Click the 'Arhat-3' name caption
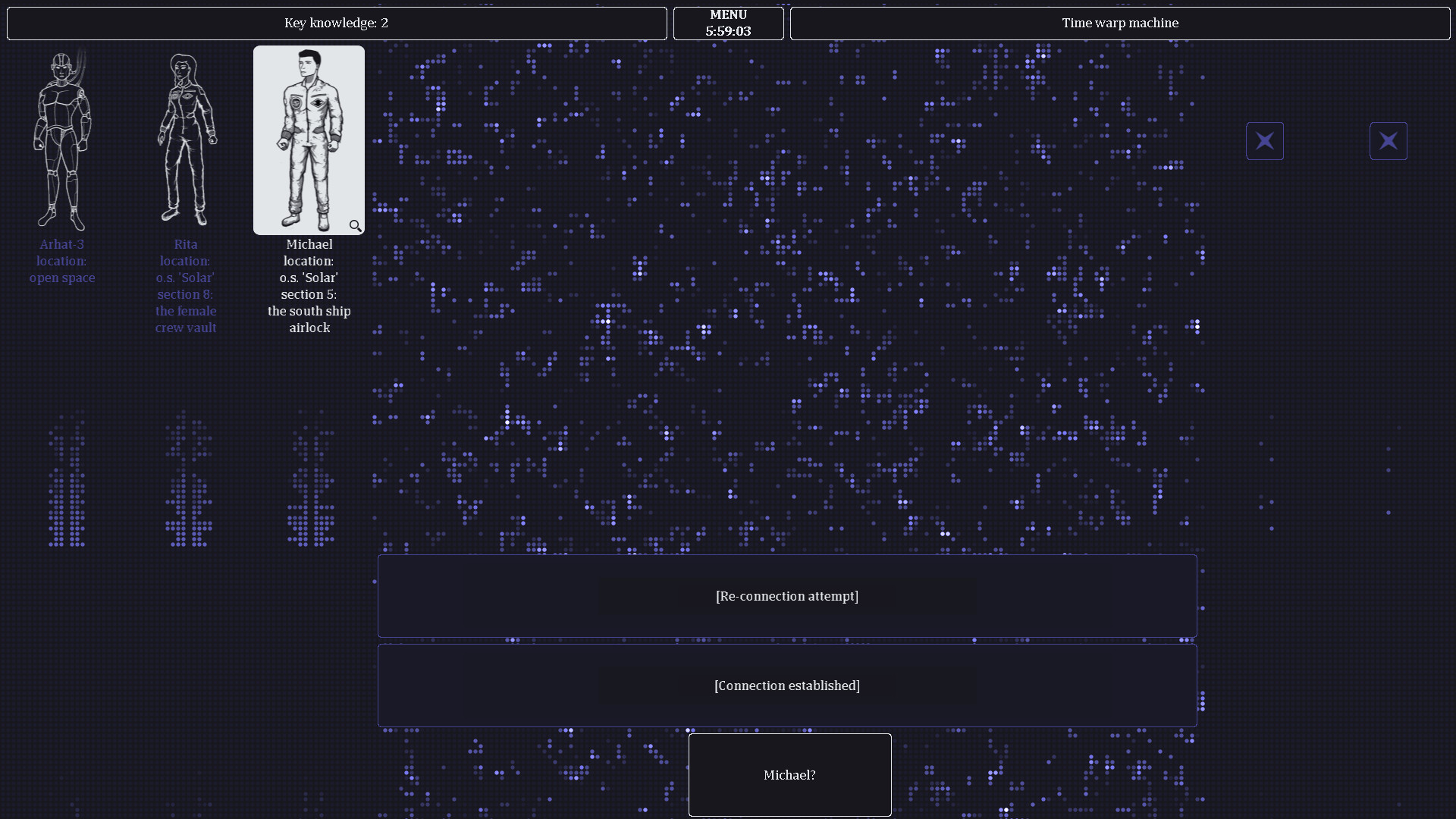The width and height of the screenshot is (1456, 819). click(62, 244)
